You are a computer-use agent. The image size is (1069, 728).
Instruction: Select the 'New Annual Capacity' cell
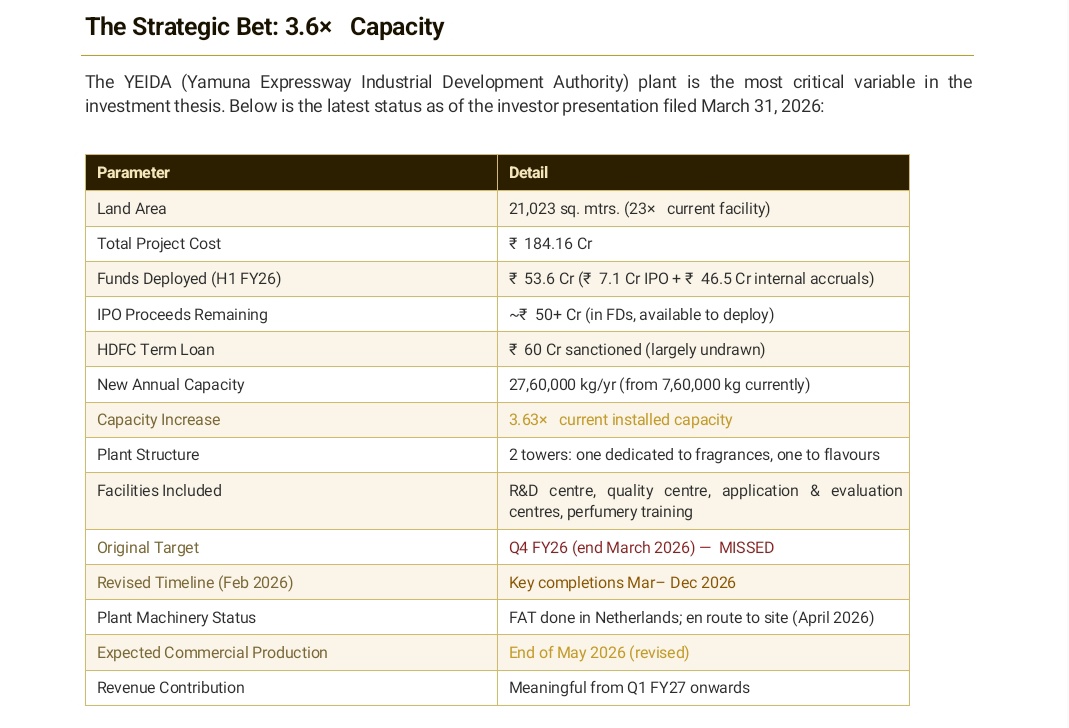[x=291, y=384]
